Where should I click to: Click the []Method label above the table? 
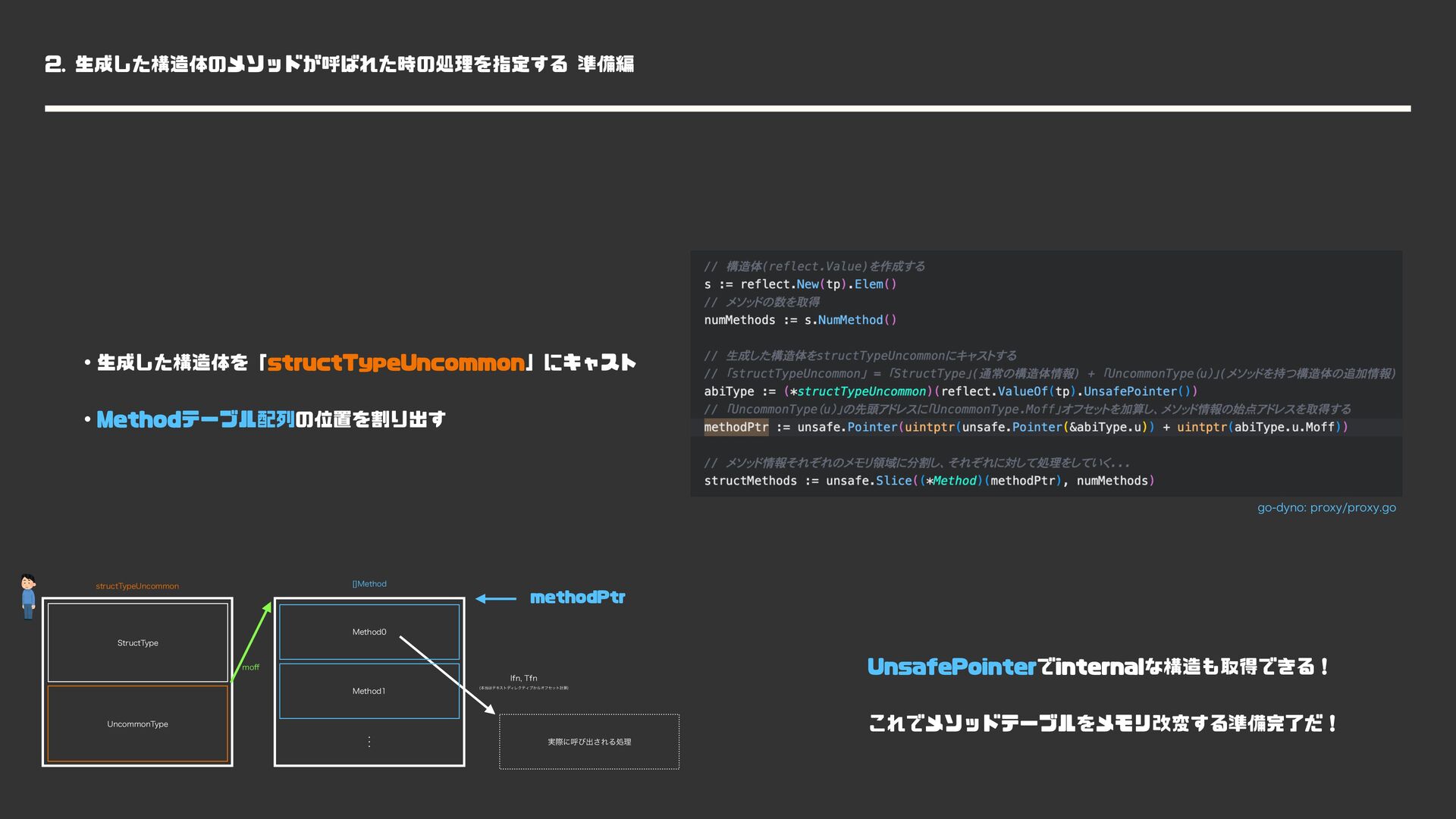click(369, 584)
